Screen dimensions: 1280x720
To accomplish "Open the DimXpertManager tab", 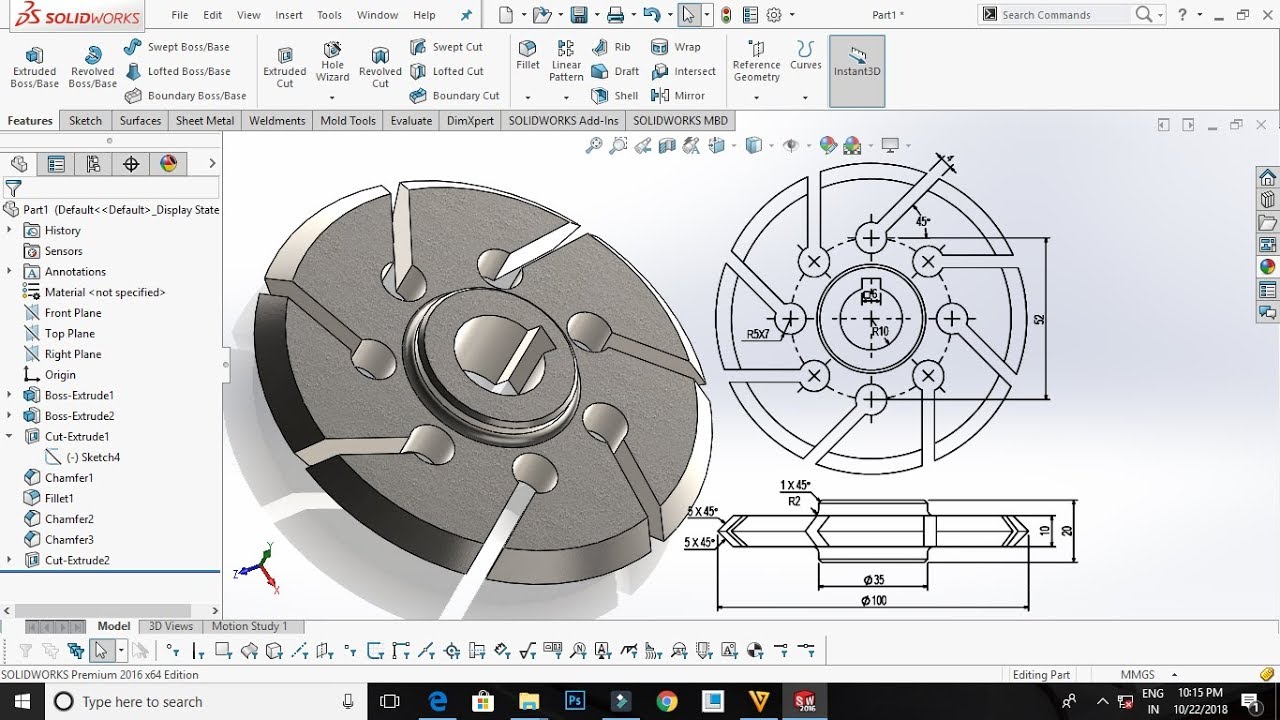I will [x=131, y=164].
